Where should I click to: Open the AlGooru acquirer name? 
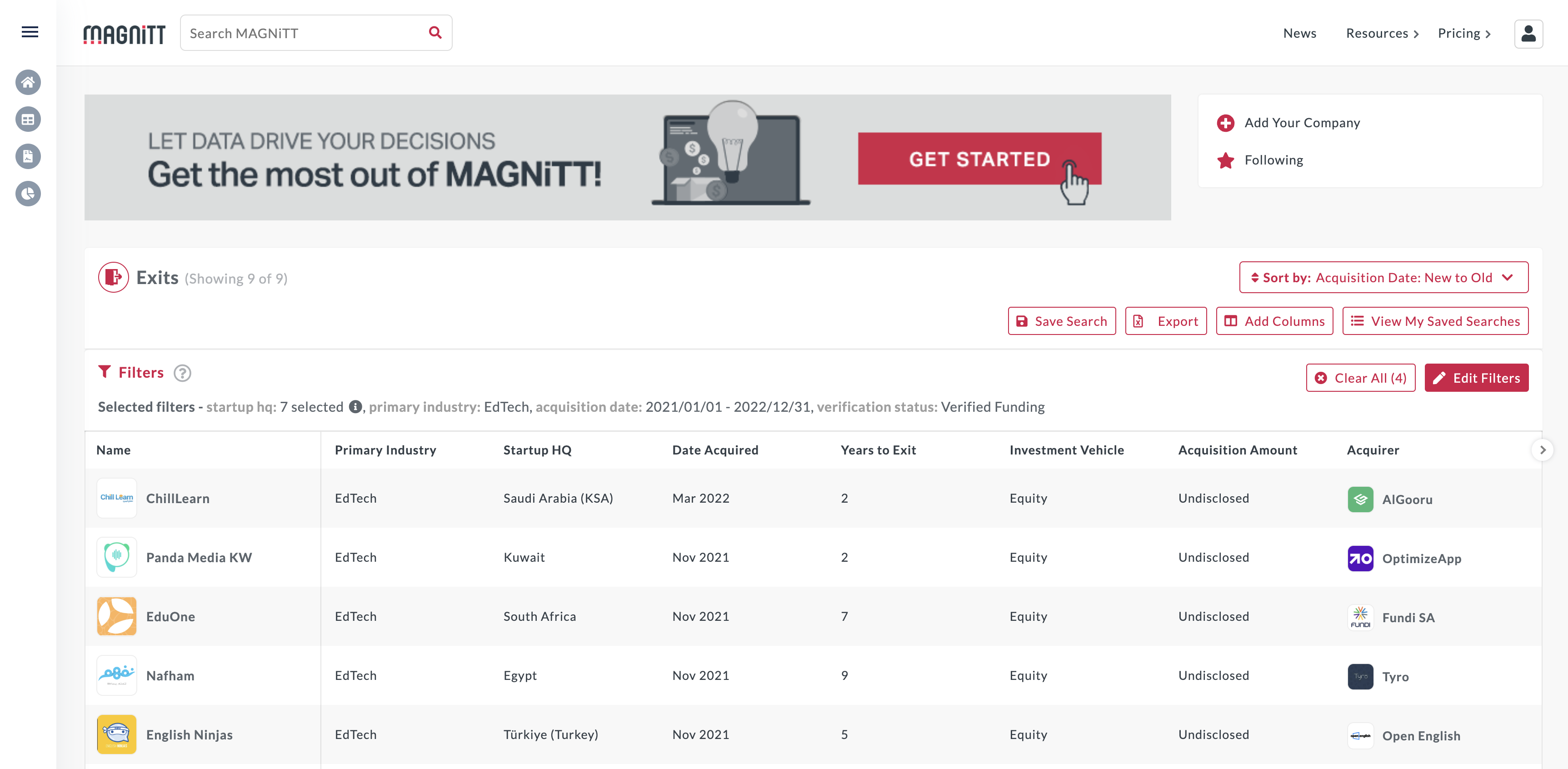pyautogui.click(x=1407, y=499)
